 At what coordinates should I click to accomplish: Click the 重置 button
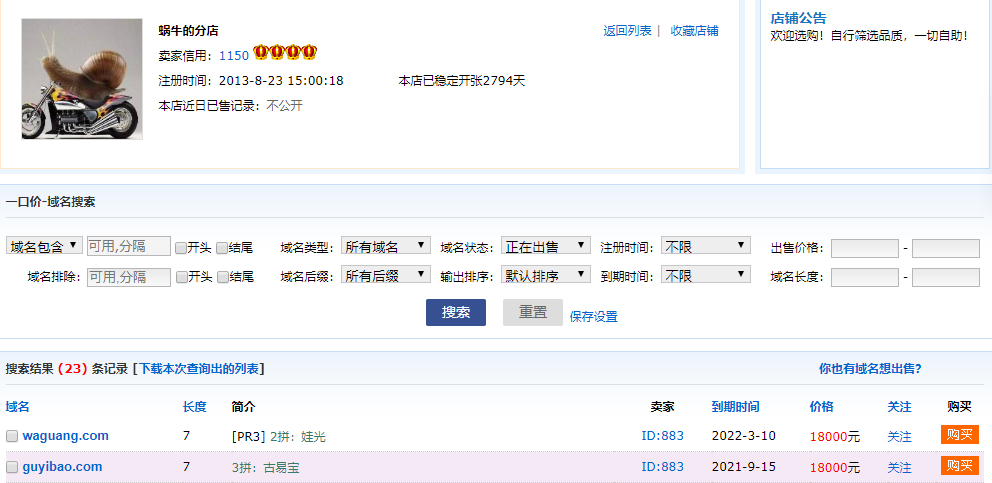(533, 313)
